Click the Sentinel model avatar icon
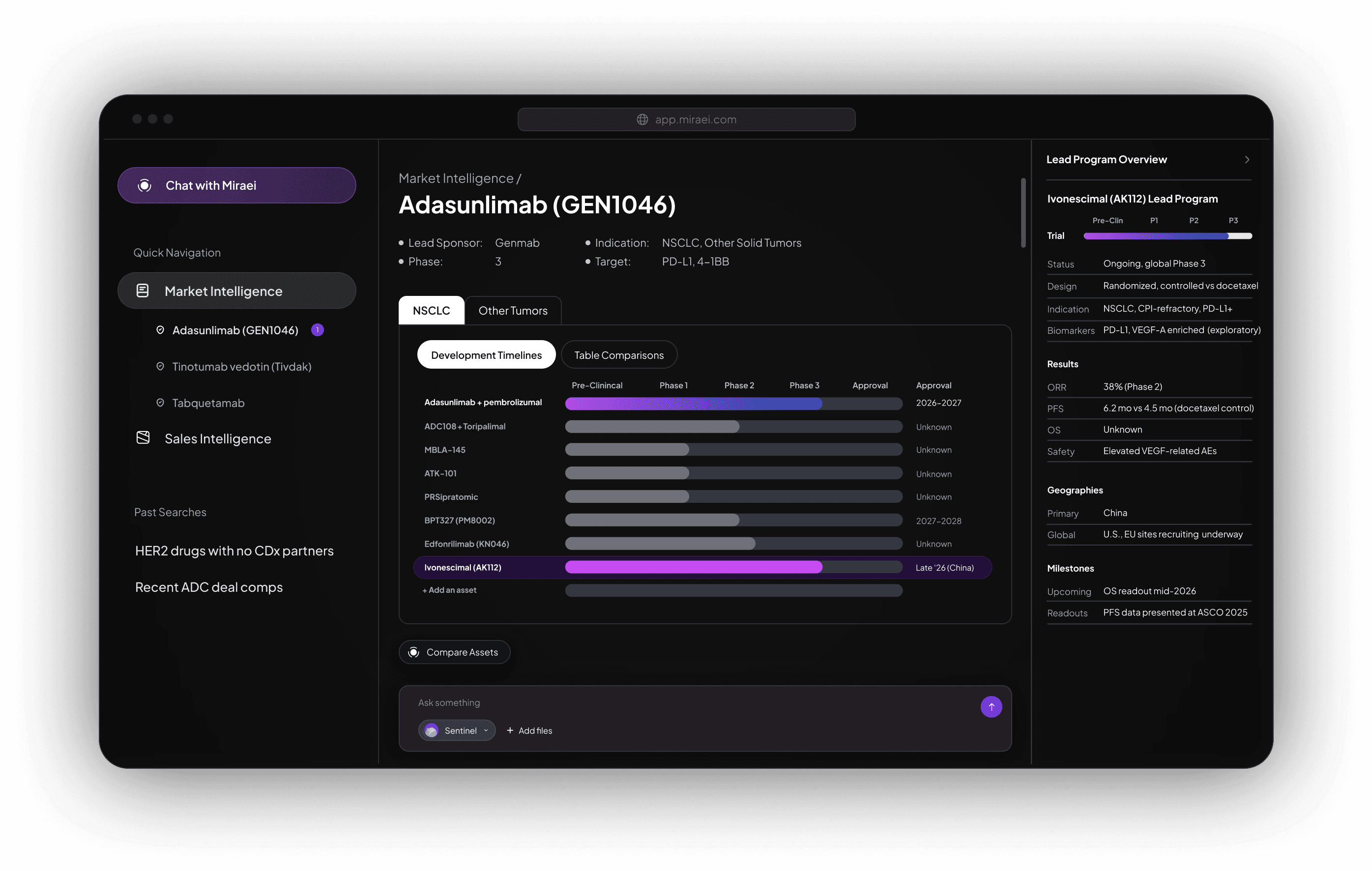 431,730
